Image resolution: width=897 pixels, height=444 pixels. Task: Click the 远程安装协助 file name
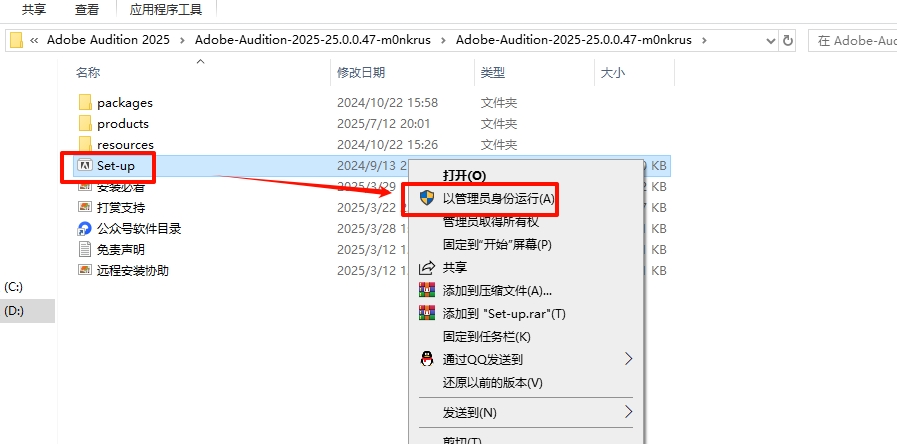(x=133, y=270)
